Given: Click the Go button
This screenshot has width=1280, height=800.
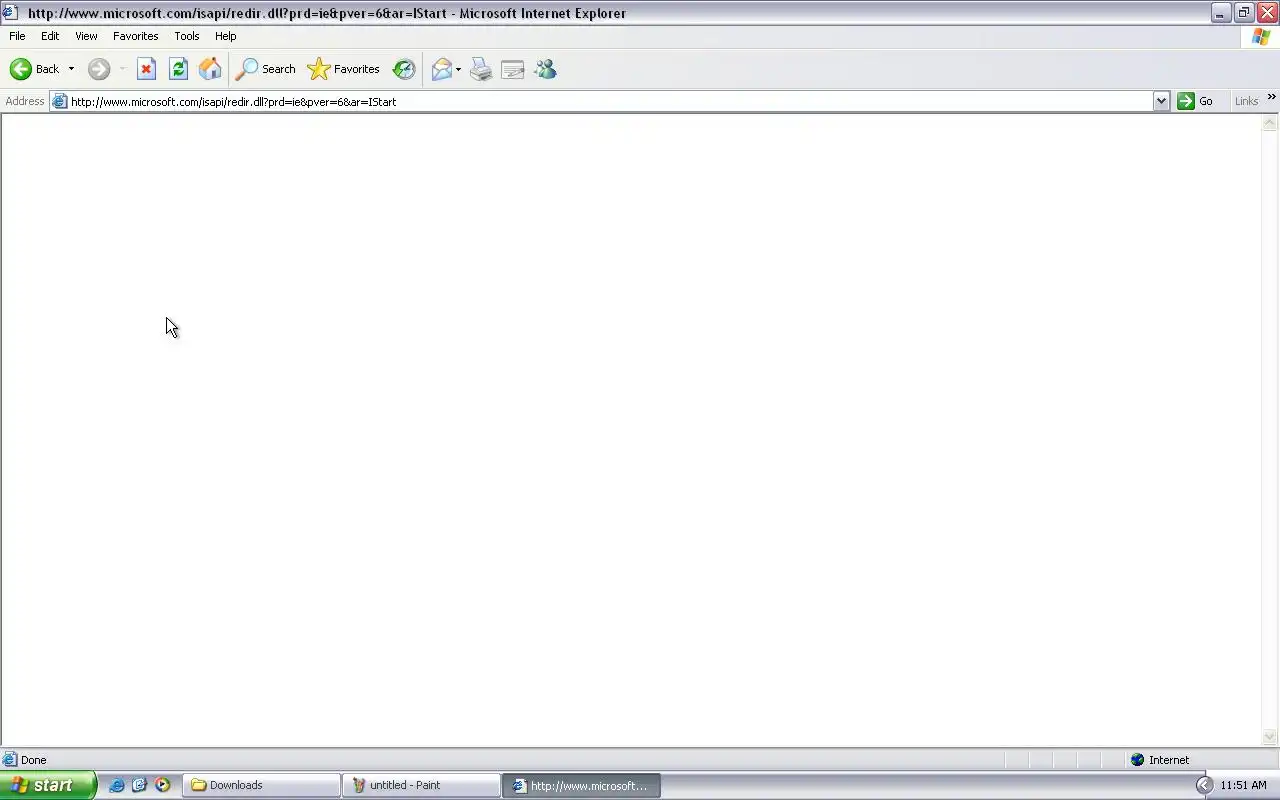Looking at the screenshot, I should (x=1196, y=101).
